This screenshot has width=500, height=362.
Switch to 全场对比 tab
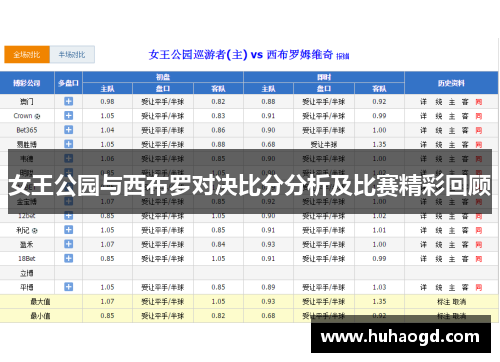pyautogui.click(x=27, y=55)
